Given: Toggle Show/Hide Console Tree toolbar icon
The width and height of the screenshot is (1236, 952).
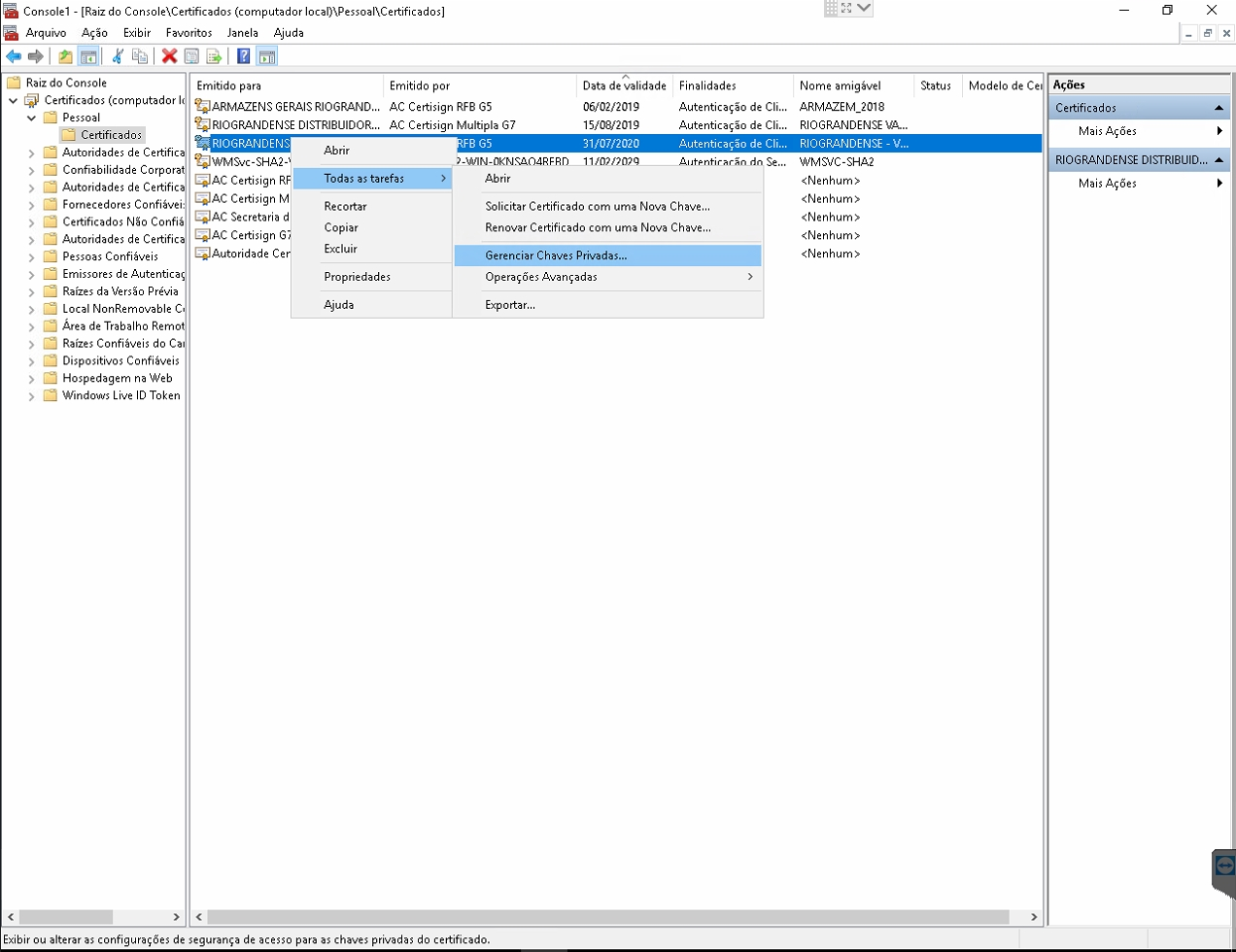Looking at the screenshot, I should pyautogui.click(x=87, y=56).
